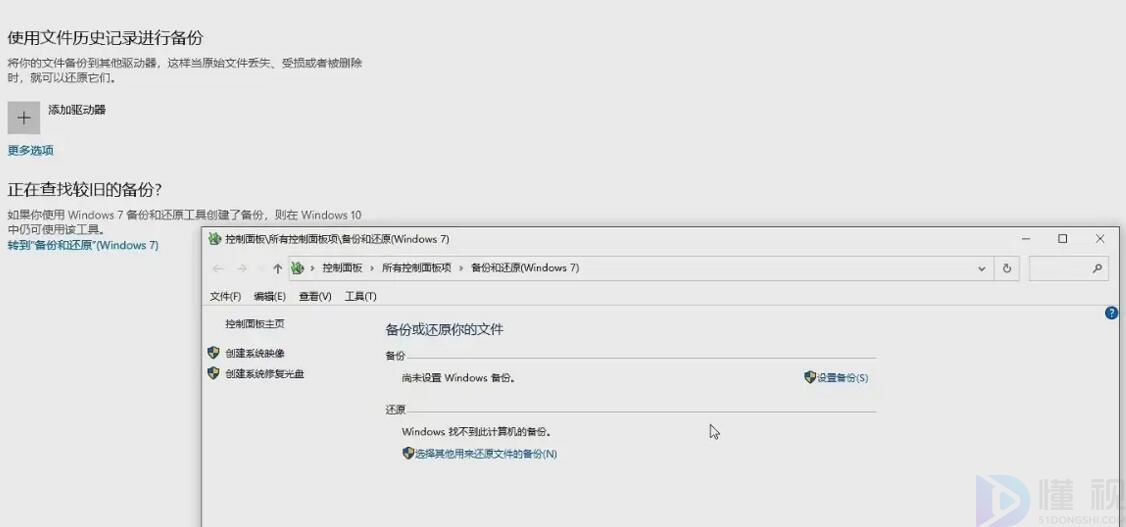This screenshot has height=527, width=1126.
Task: Open 控制面板主页 link
Action: 255,324
